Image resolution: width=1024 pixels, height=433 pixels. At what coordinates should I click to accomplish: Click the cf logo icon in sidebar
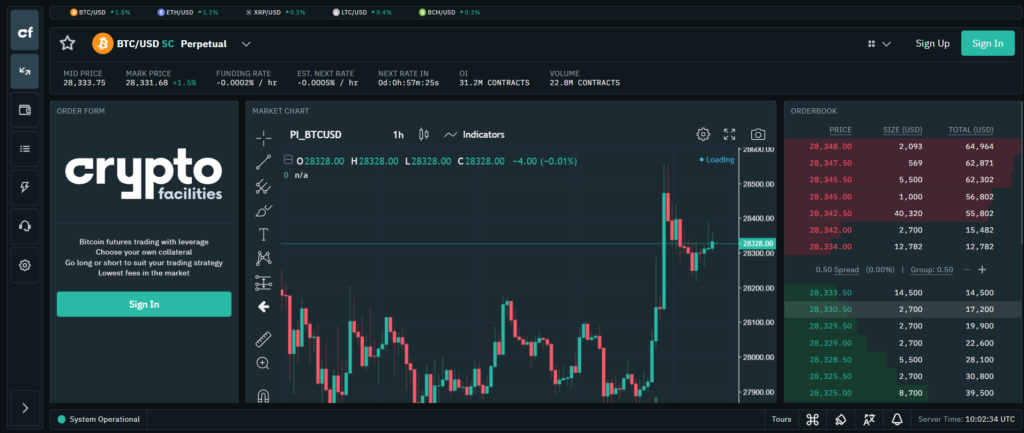pyautogui.click(x=25, y=33)
